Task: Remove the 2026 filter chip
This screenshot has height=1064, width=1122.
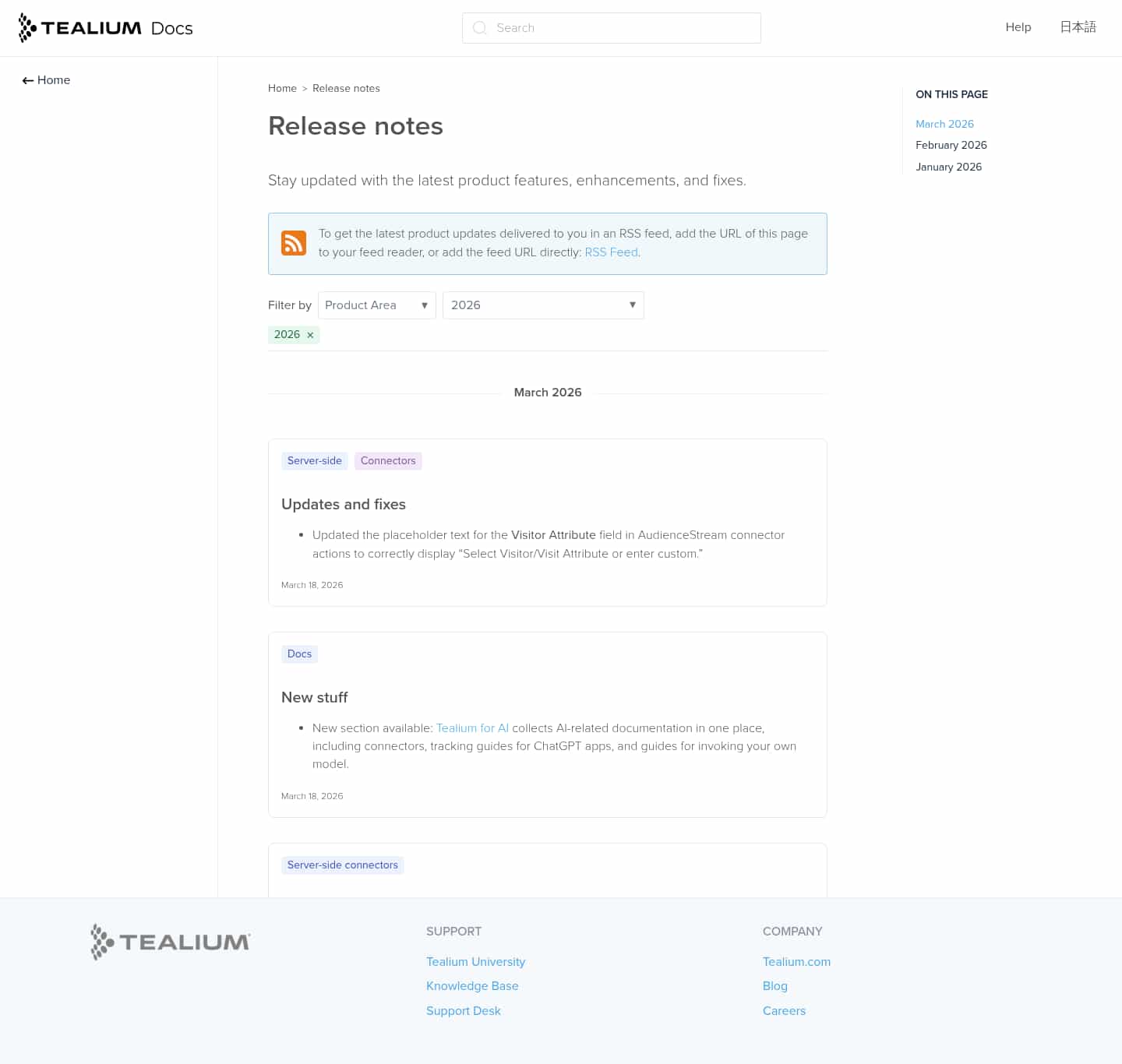Action: pyautogui.click(x=310, y=335)
